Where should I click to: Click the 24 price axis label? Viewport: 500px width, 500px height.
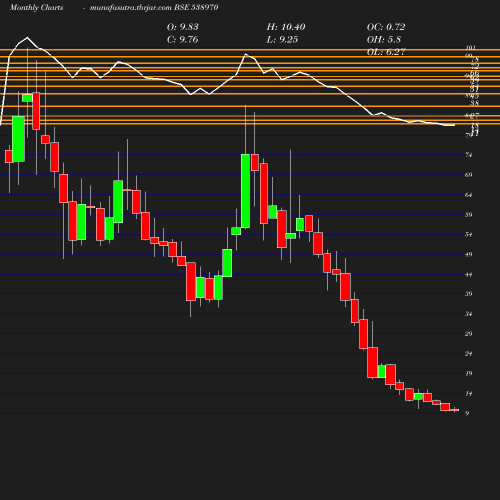(x=468, y=354)
